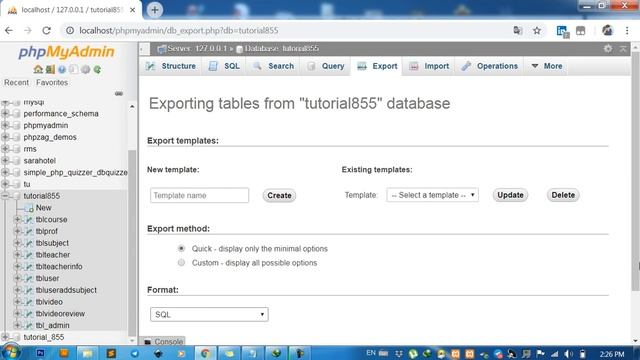Open the SQL format dropdown
The image size is (640, 360).
209,314
